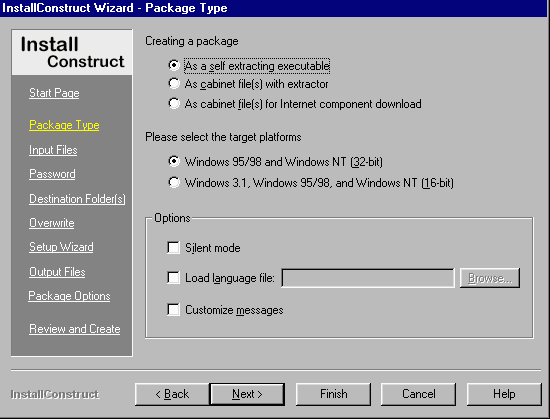Click the Options group label

[x=172, y=218]
